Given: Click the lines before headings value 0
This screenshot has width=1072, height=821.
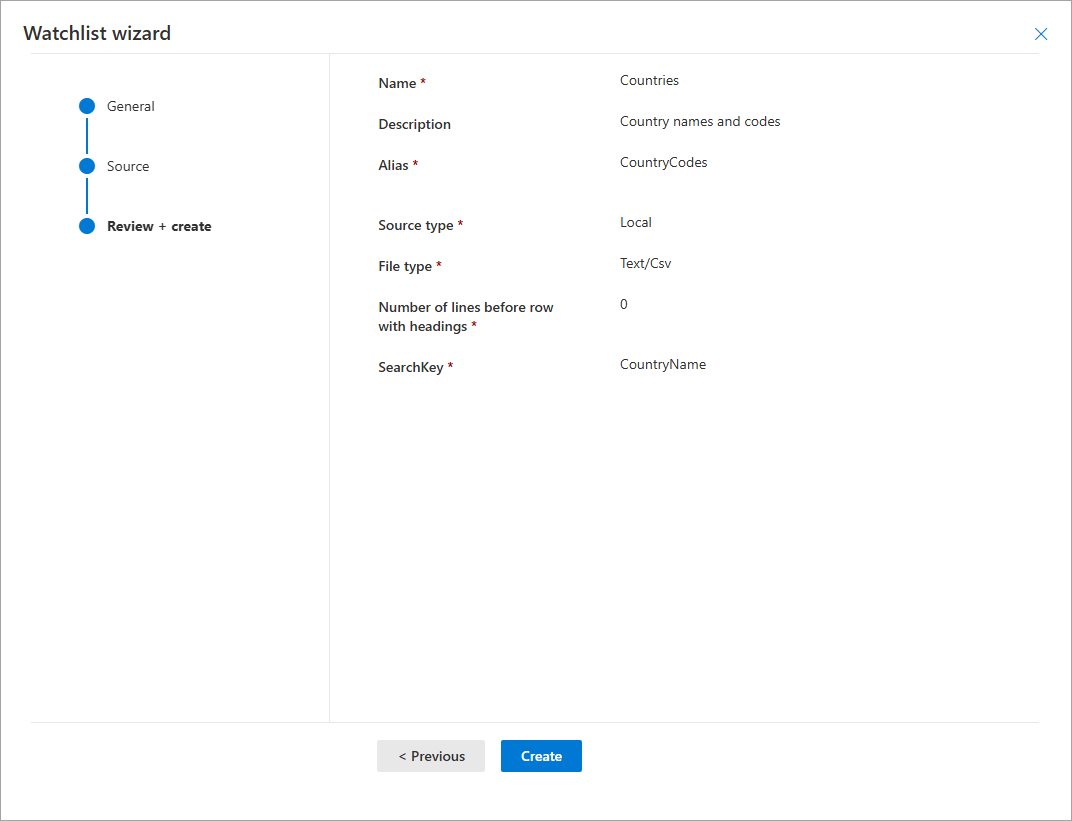Looking at the screenshot, I should 623,304.
